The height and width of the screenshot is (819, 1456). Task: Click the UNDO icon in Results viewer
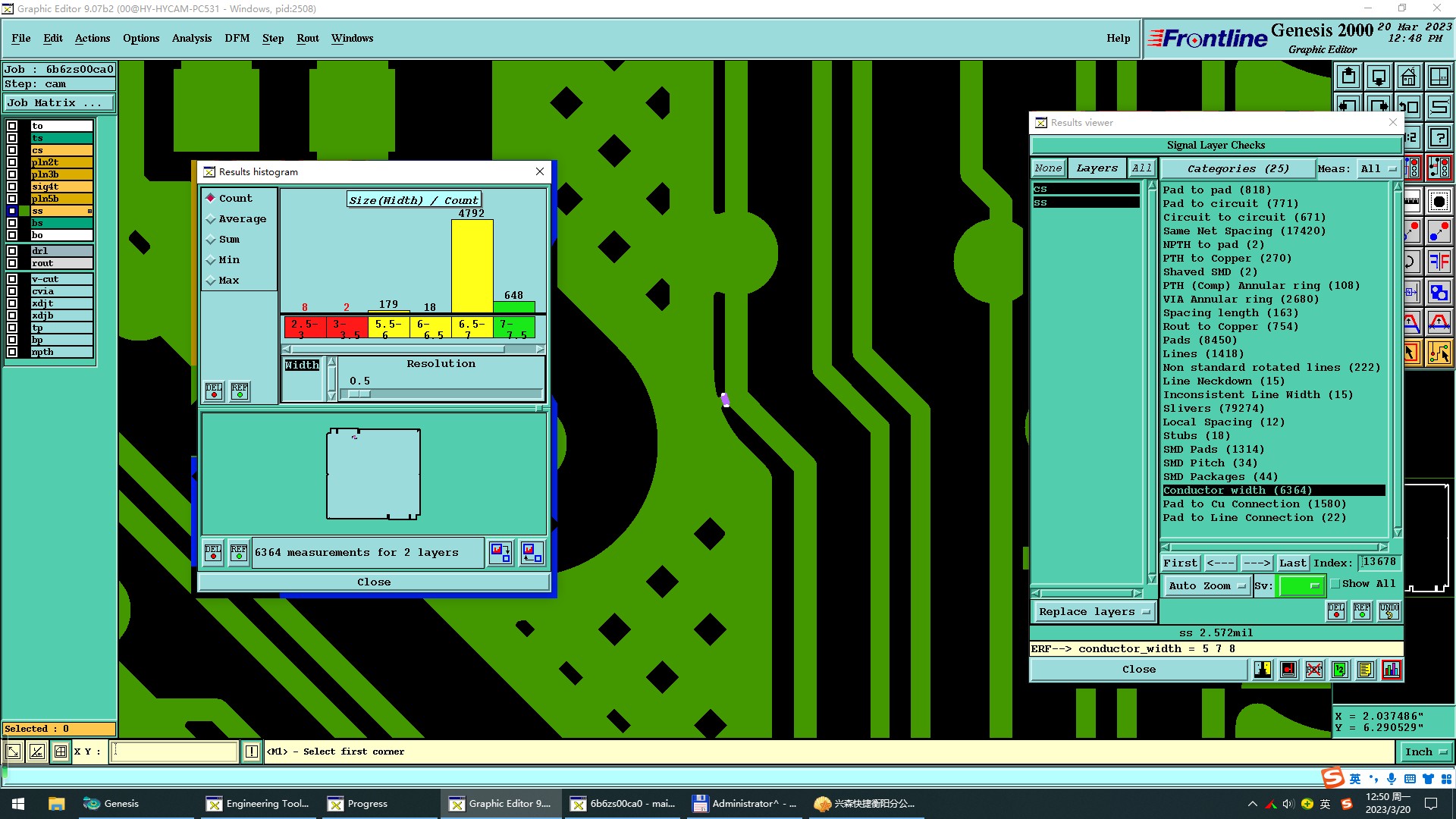(x=1389, y=611)
